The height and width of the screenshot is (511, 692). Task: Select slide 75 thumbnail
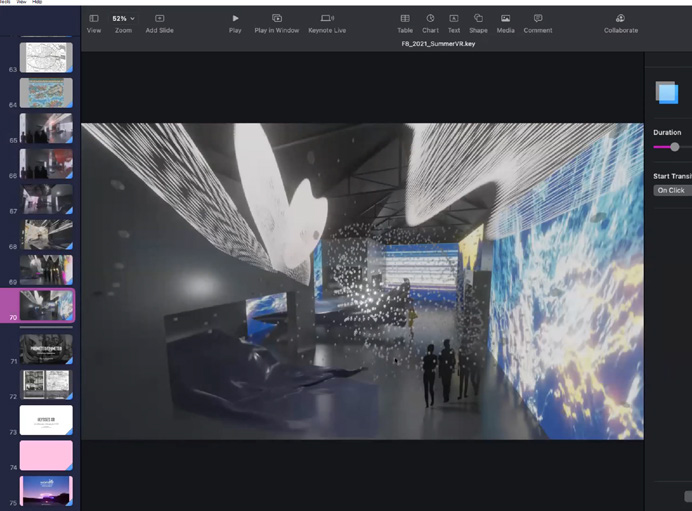46,491
